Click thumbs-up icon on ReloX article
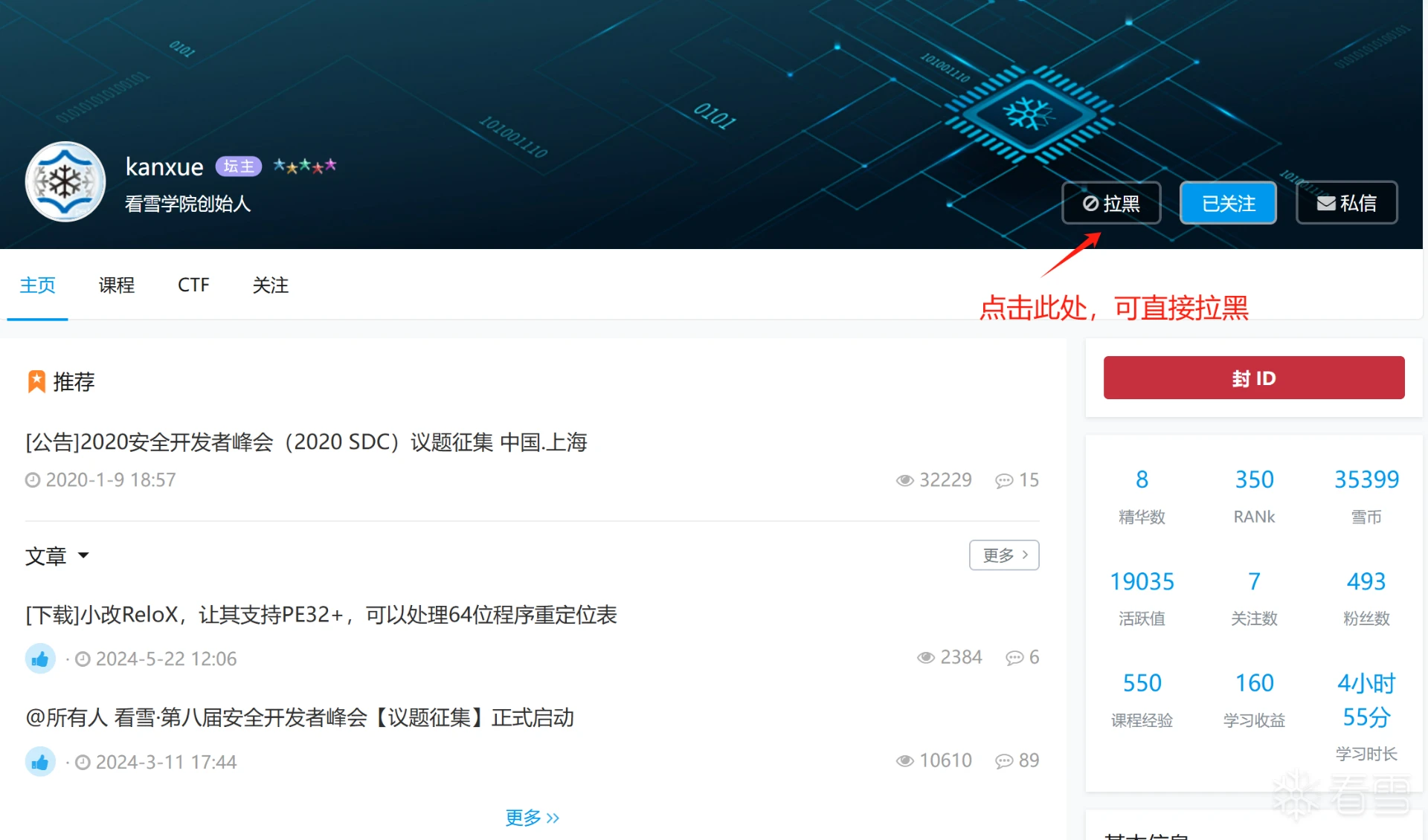The width and height of the screenshot is (1428, 840). (40, 659)
